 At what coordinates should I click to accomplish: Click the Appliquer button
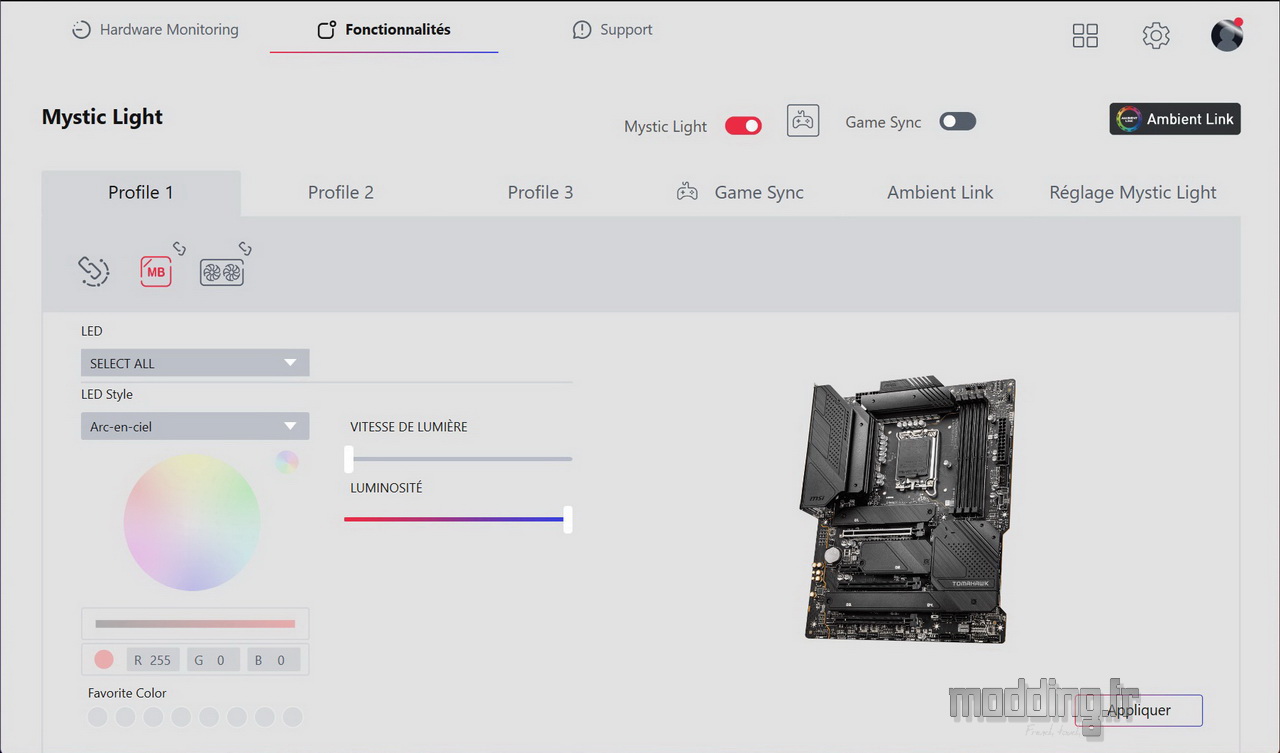pyautogui.click(x=1139, y=711)
